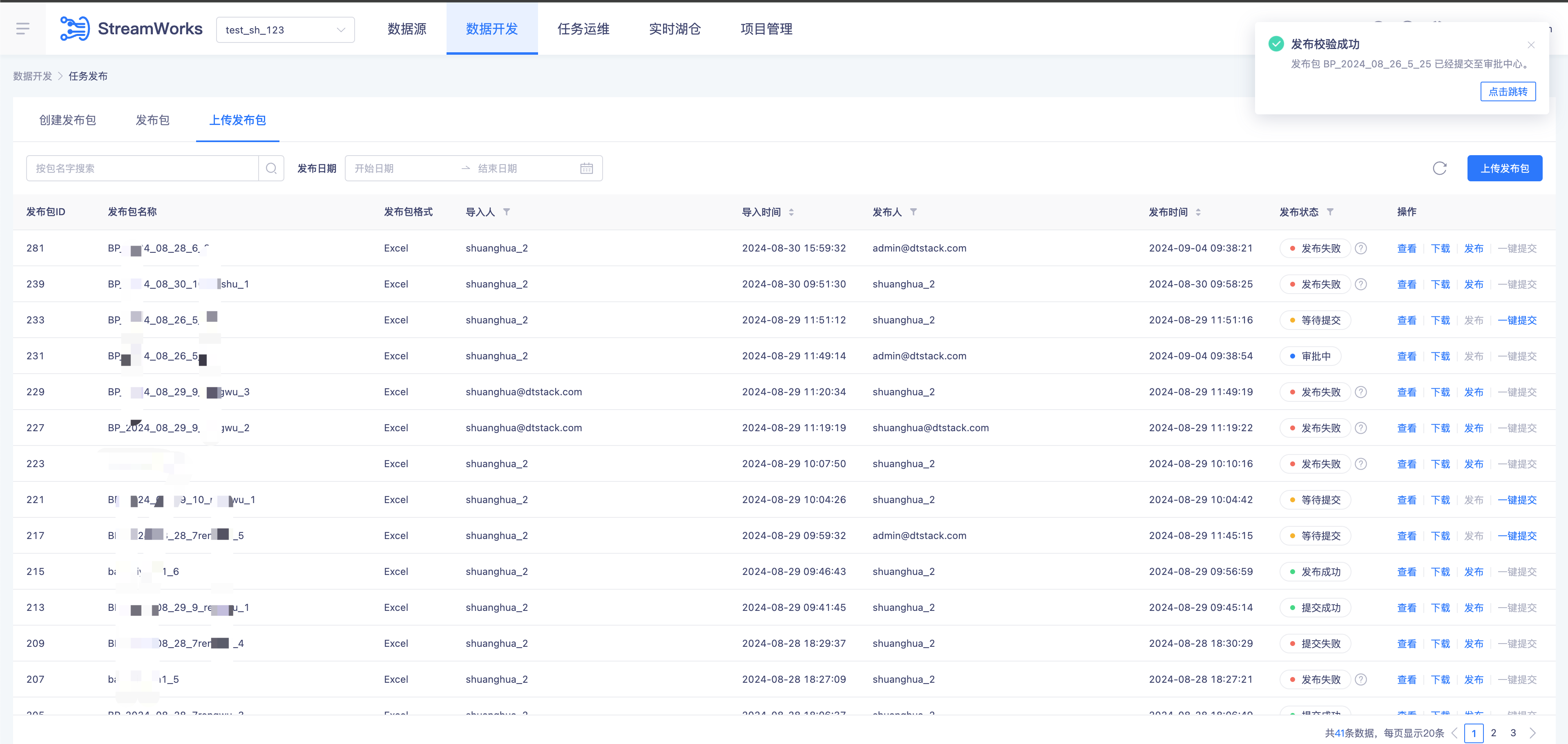The image size is (1568, 744).
Task: Focus the package name search field
Action: click(142, 169)
